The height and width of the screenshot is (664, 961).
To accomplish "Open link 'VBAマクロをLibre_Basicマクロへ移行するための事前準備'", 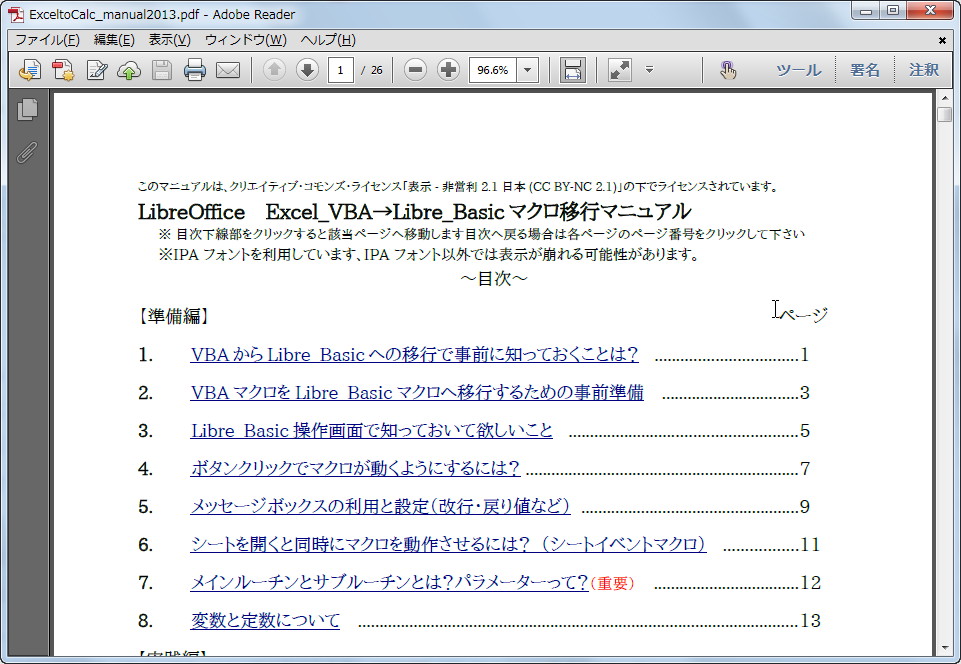I will (x=417, y=392).
